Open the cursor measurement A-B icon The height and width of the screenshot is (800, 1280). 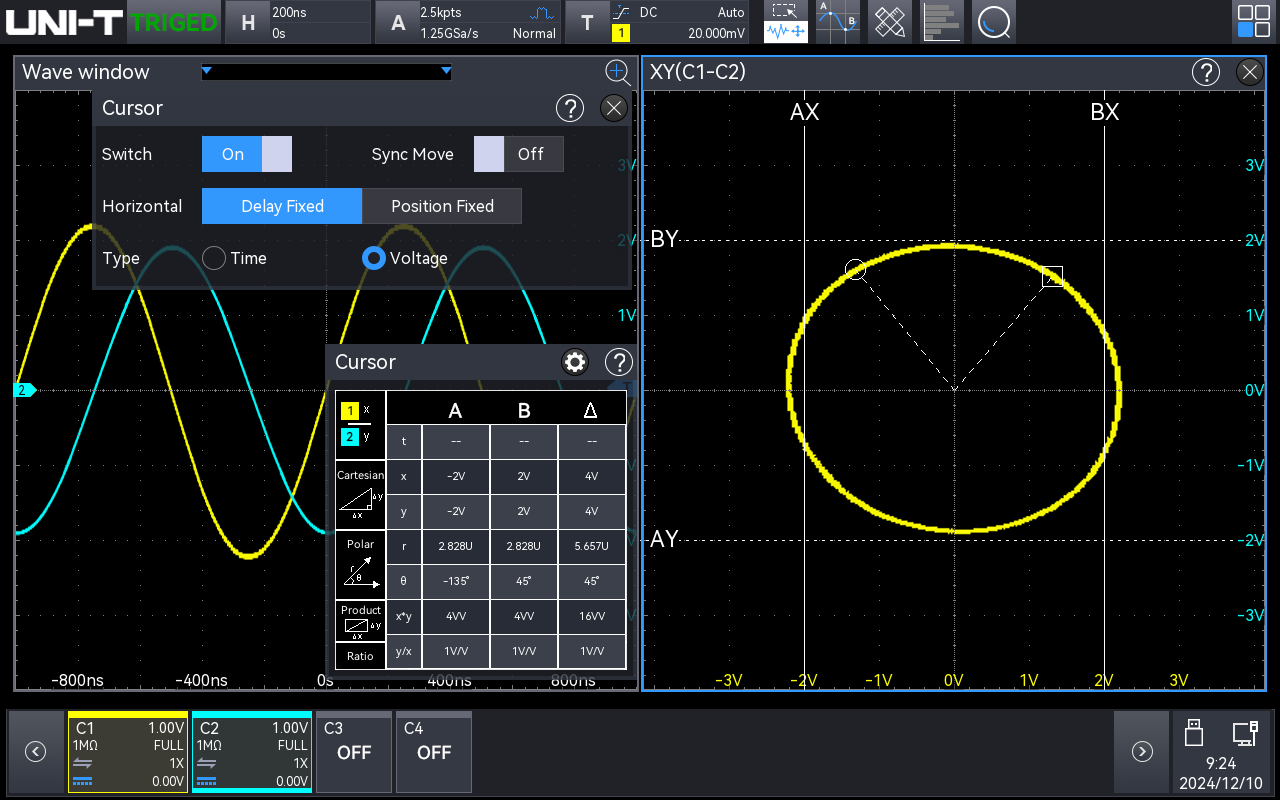(x=837, y=22)
